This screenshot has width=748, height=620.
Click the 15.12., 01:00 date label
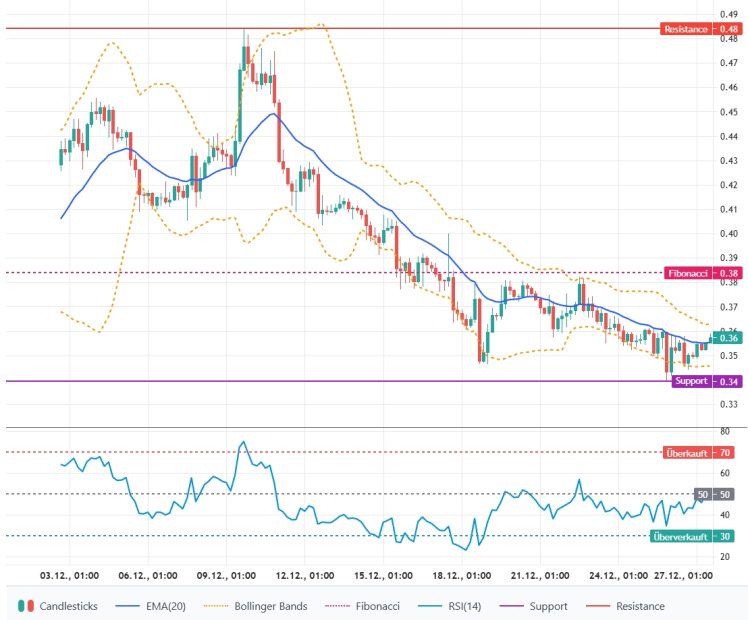tap(385, 576)
